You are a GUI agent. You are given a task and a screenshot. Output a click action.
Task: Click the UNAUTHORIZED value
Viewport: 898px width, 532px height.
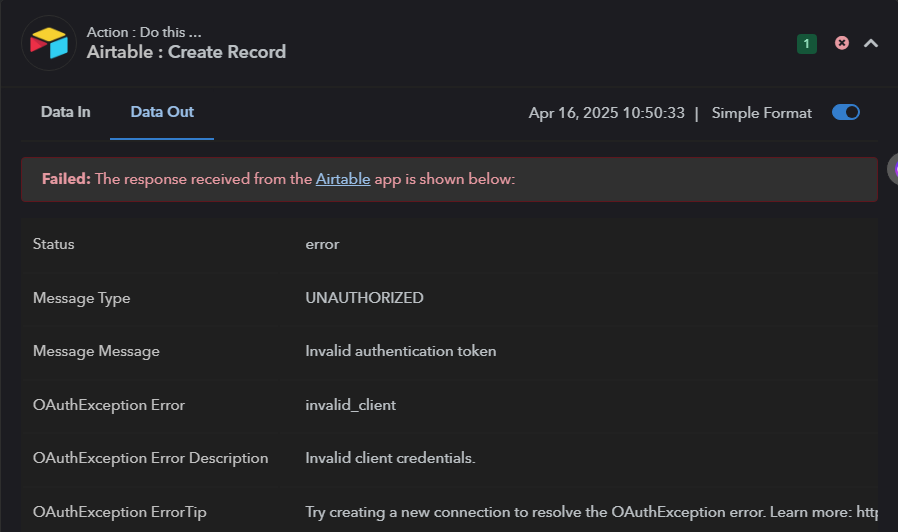coord(364,298)
